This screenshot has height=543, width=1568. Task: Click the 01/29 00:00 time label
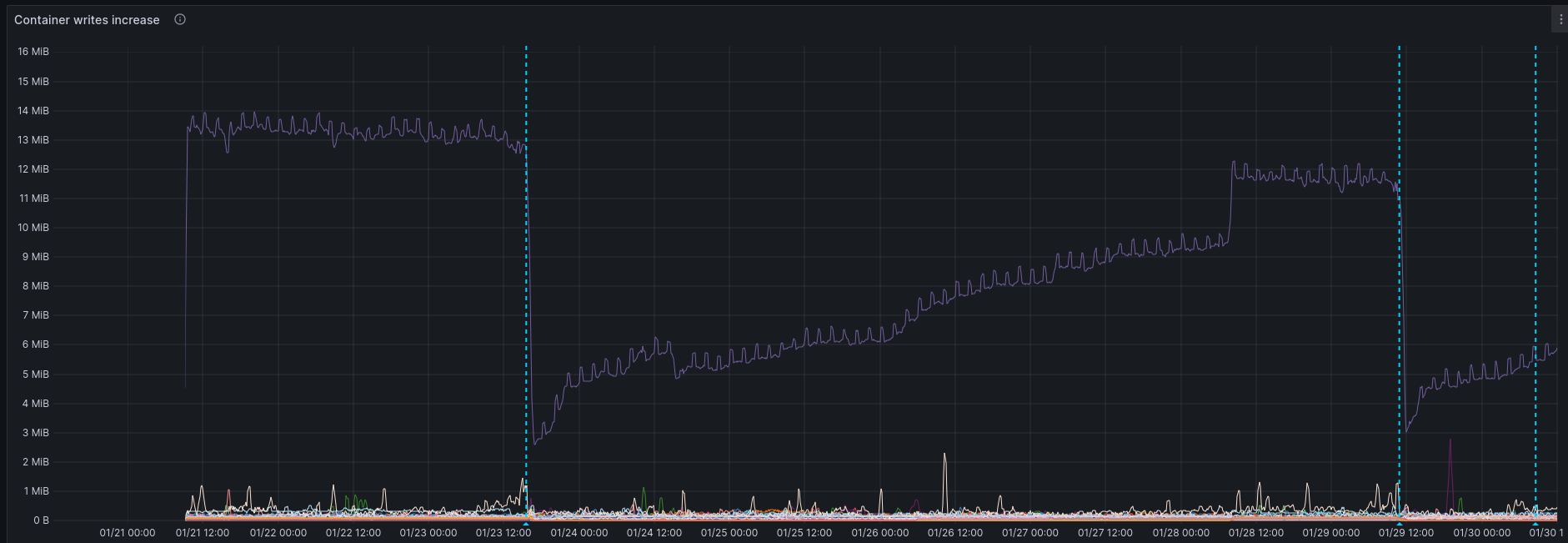click(1331, 533)
